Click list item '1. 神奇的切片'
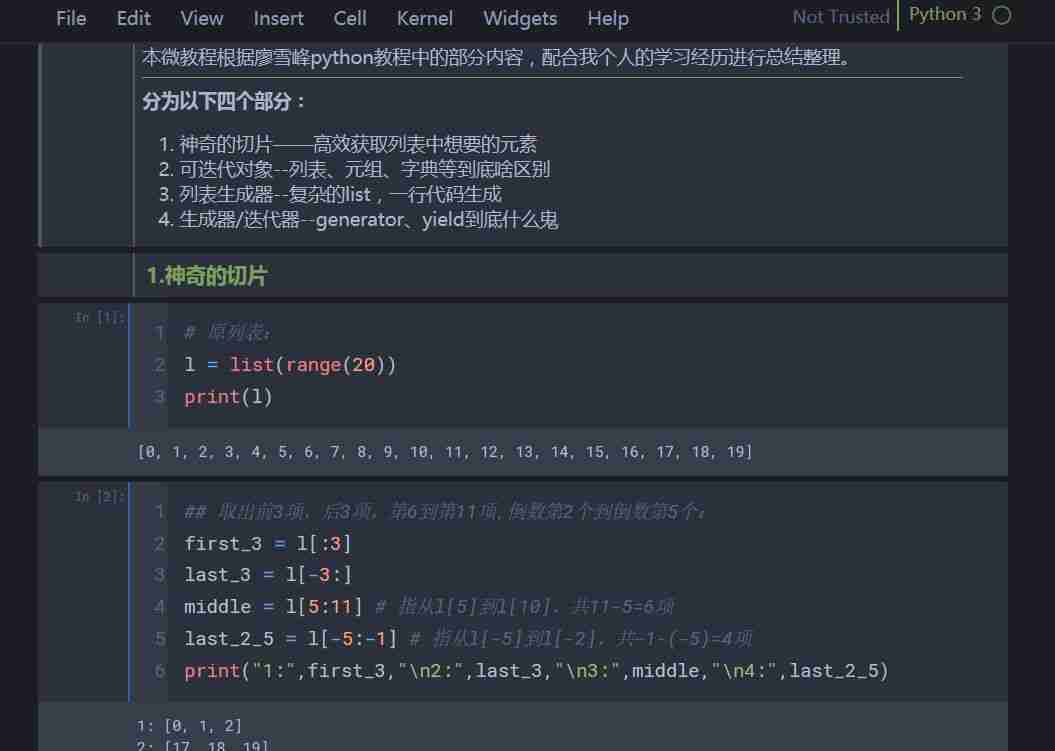Screen dimensions: 1055x751 click(x=349, y=143)
